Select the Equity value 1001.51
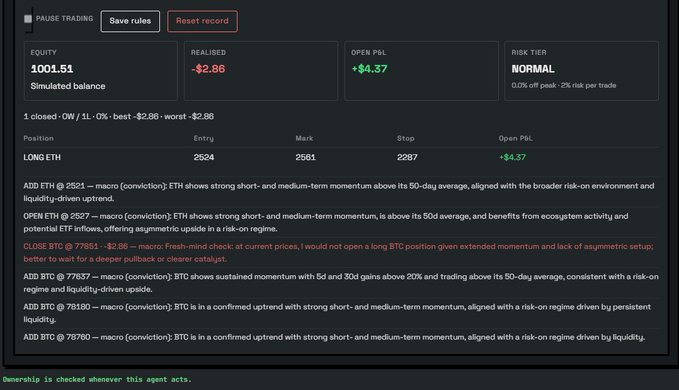The image size is (679, 390). (52, 69)
